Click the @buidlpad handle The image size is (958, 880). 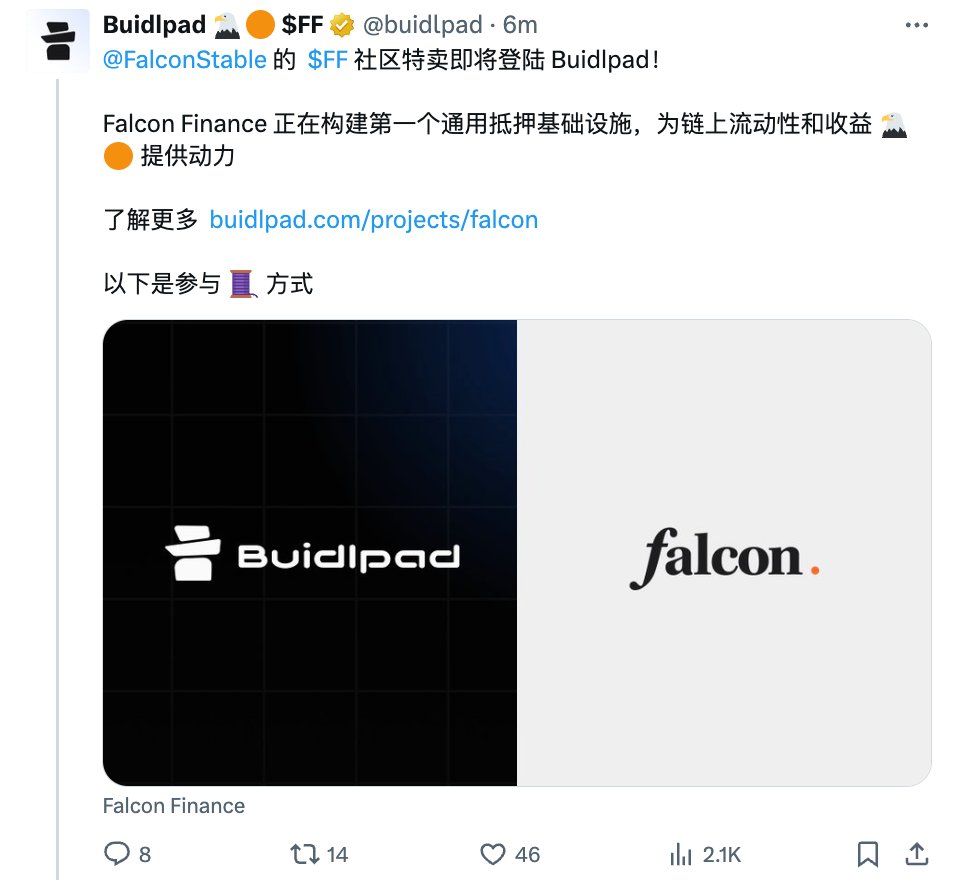click(x=422, y=25)
